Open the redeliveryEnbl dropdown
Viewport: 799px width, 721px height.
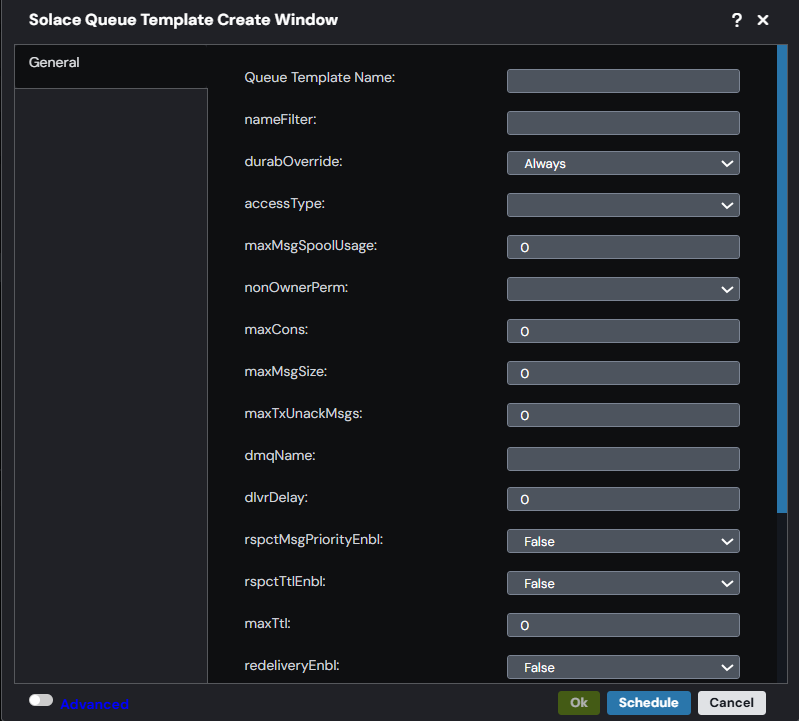[x=623, y=667]
